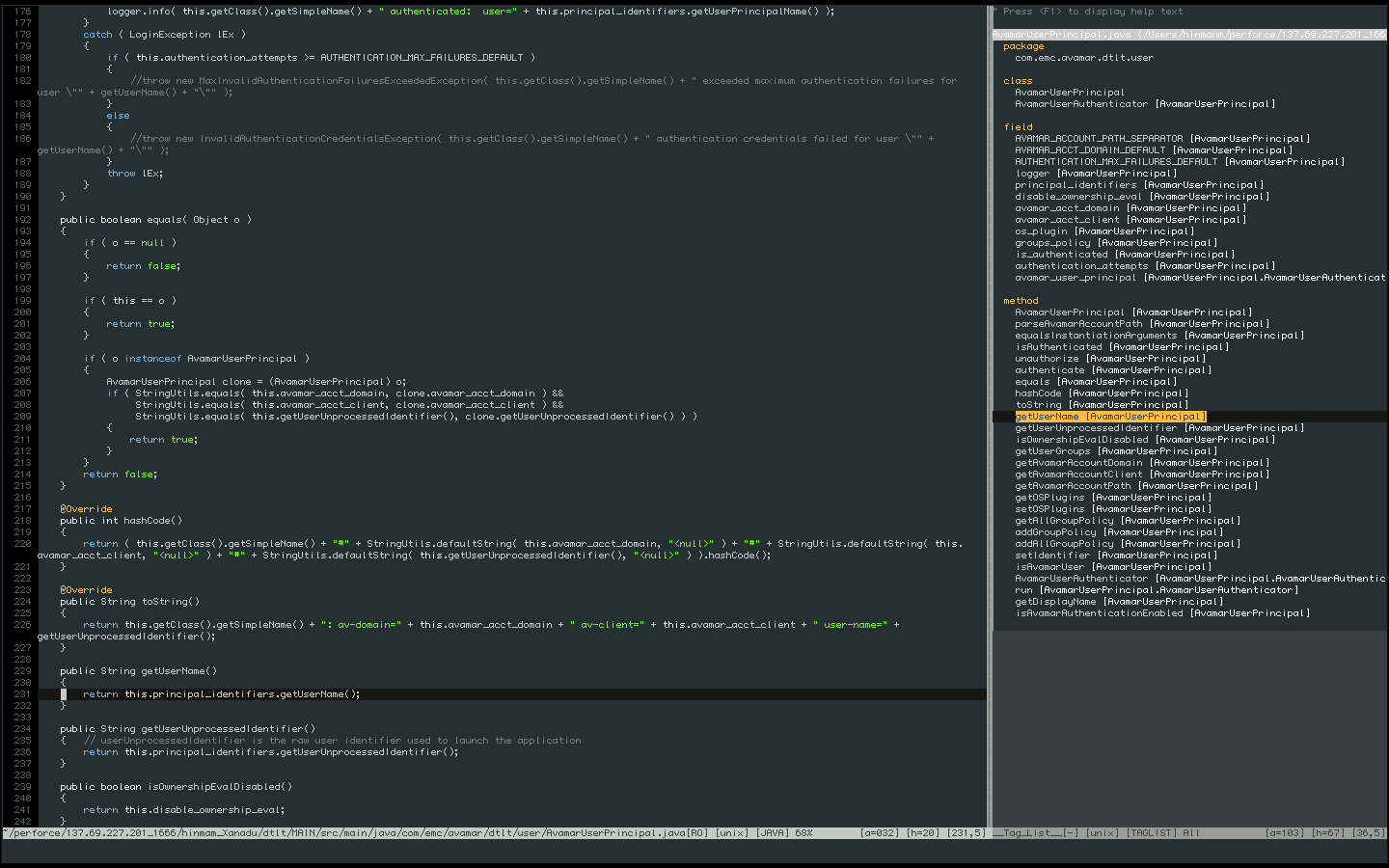Screen dimensions: 1389x868
Task: Jump to the avamar_acct_client field tag
Action: click(x=1130, y=220)
